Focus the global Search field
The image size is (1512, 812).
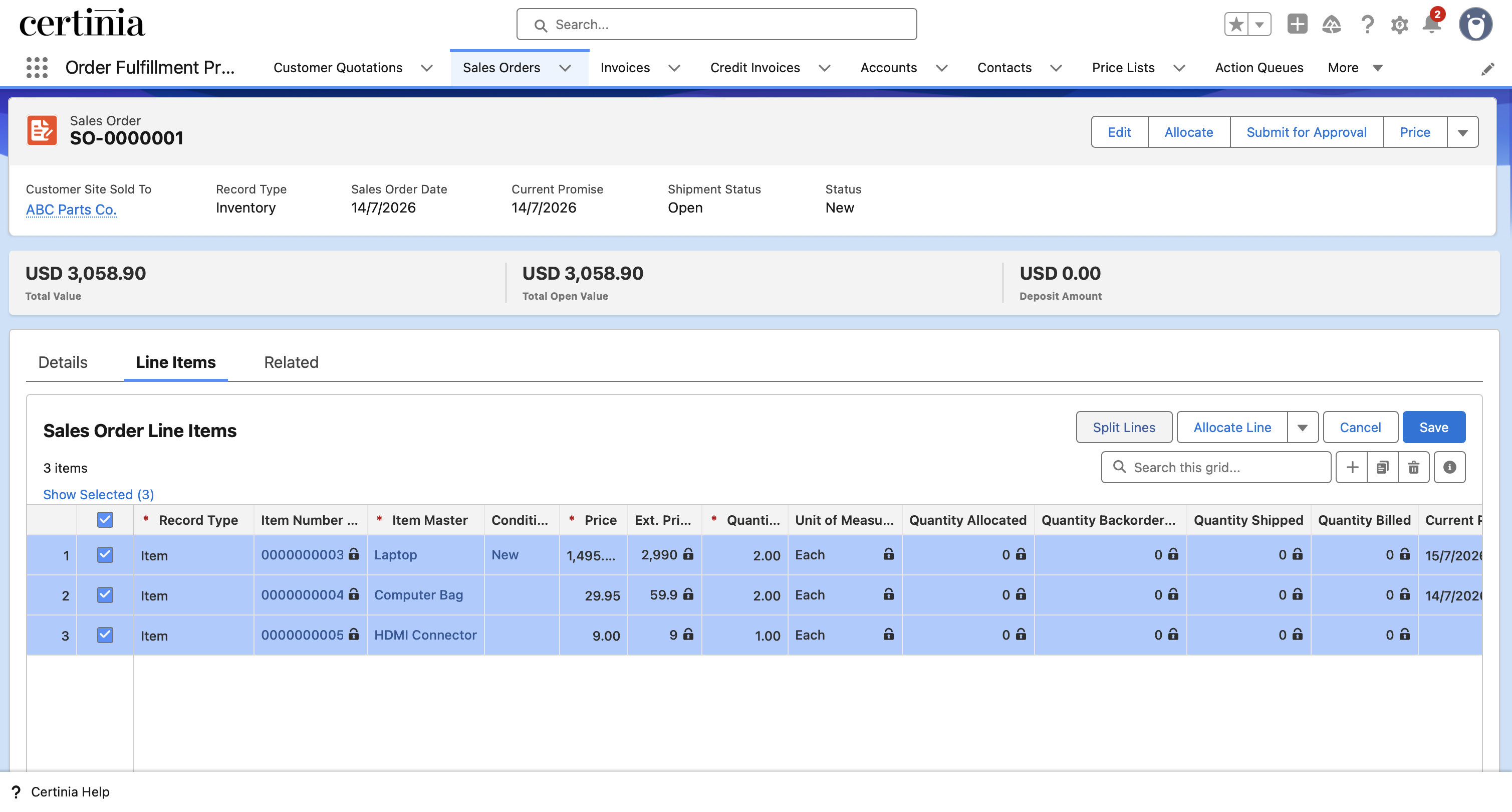[717, 25]
